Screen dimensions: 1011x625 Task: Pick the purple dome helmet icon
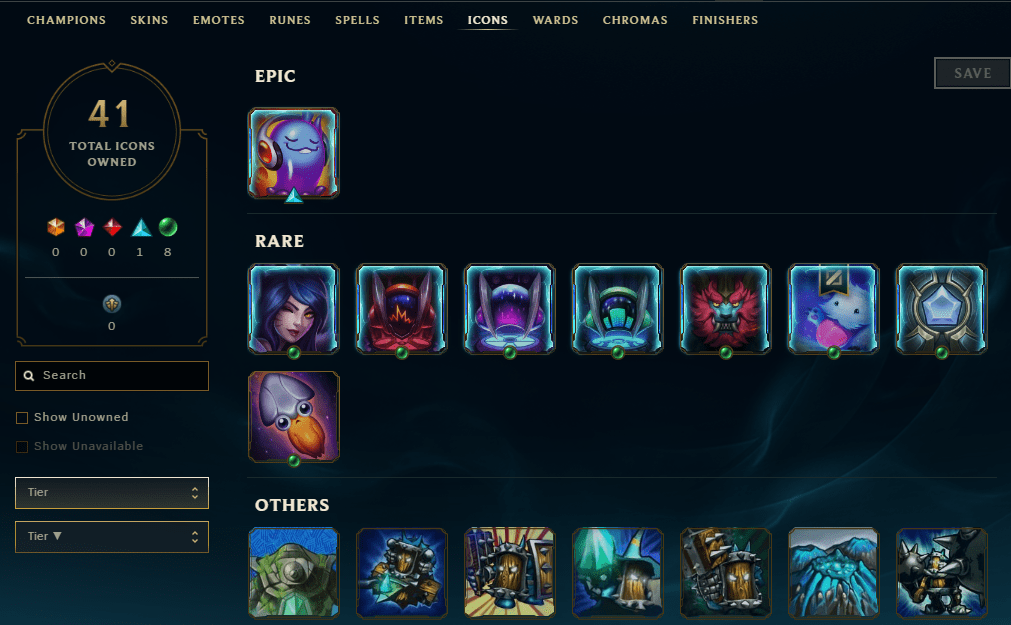click(x=509, y=308)
